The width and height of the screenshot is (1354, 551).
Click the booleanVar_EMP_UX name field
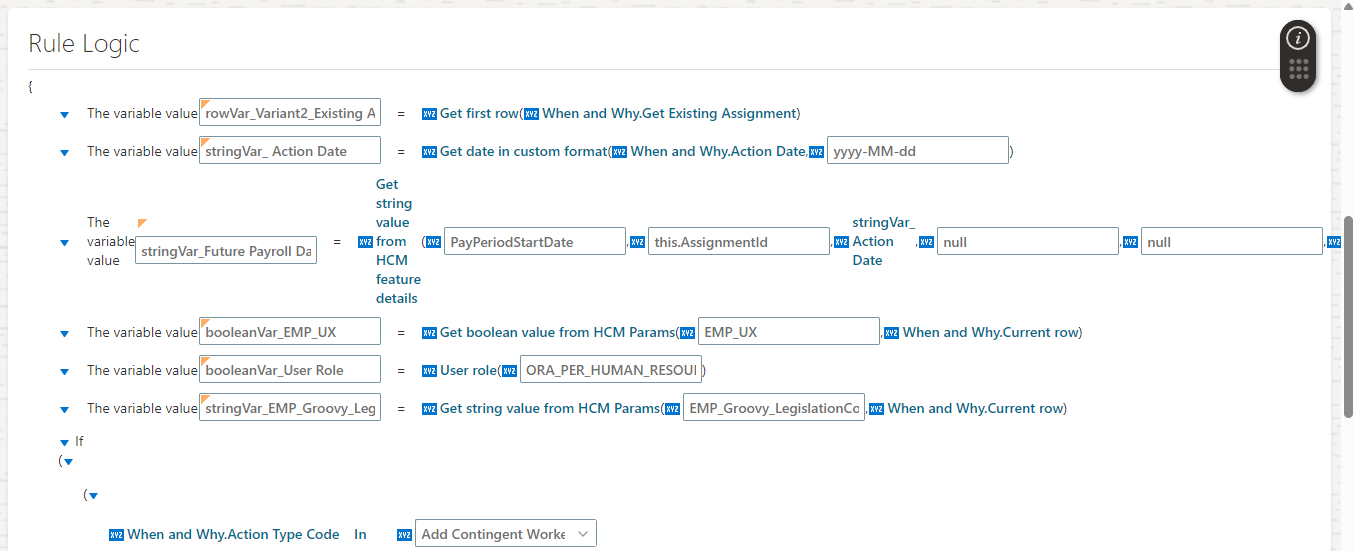coord(290,332)
